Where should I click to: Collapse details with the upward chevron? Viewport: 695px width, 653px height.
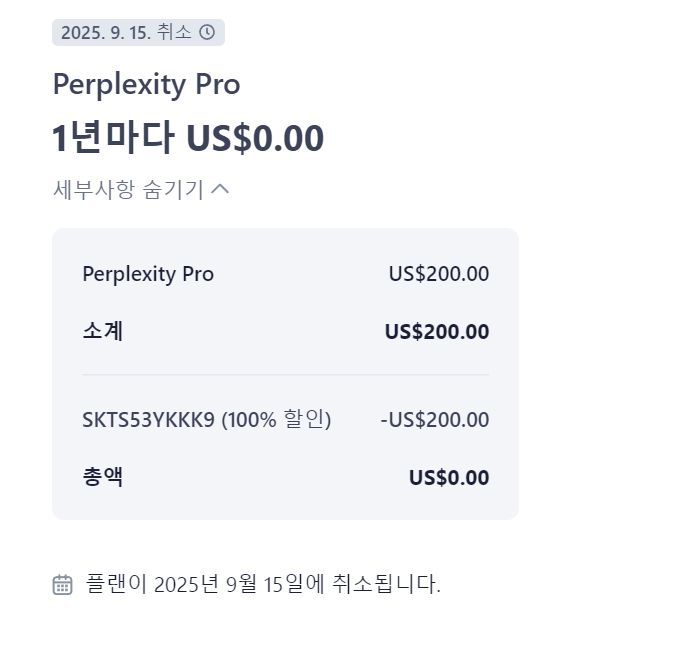coord(220,189)
